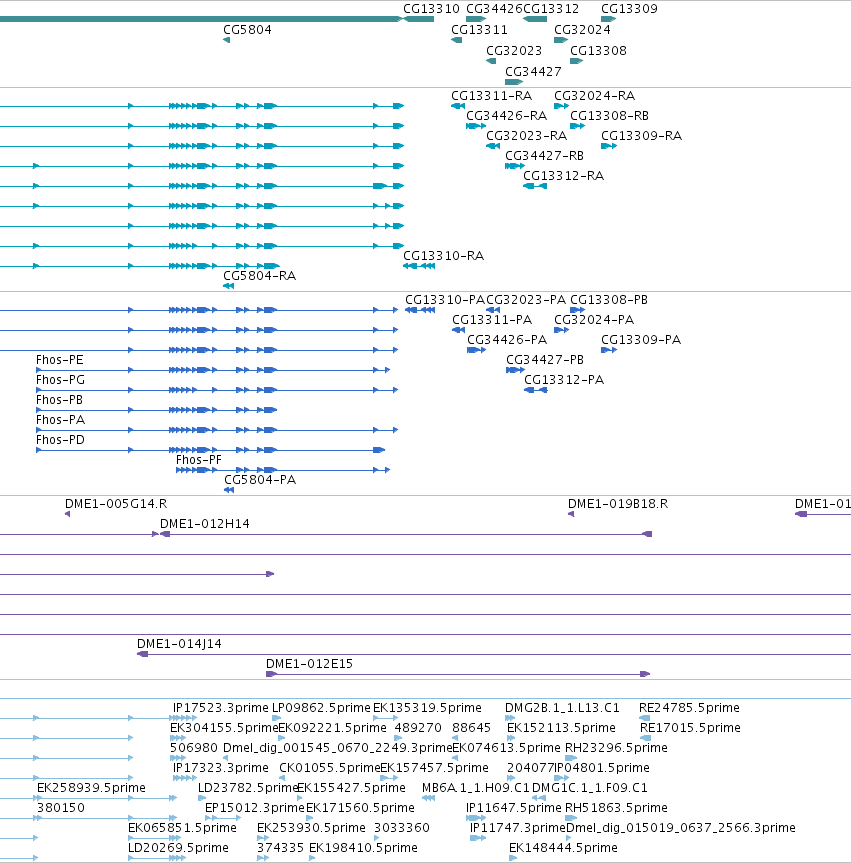Click the CG34427 gene label
The image size is (851, 863).
[x=533, y=72]
